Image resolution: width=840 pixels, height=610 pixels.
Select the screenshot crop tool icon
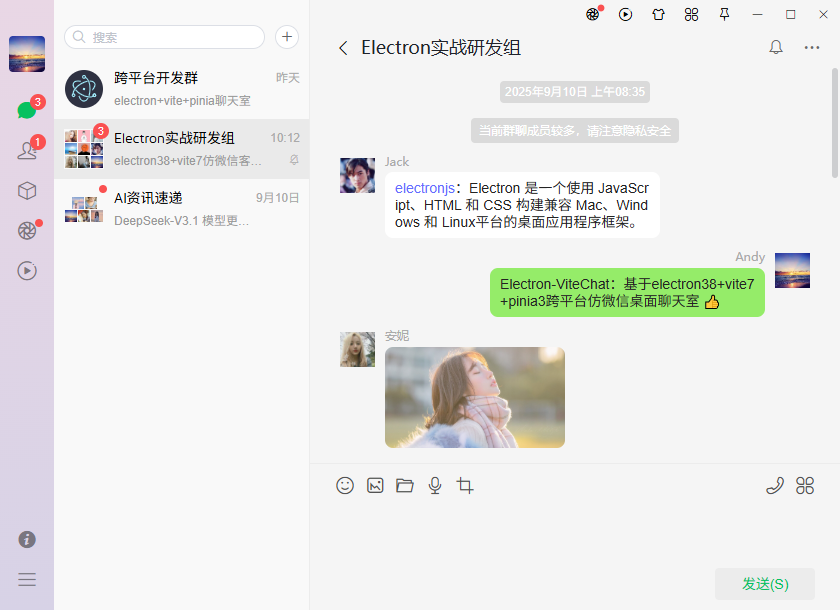[464, 485]
